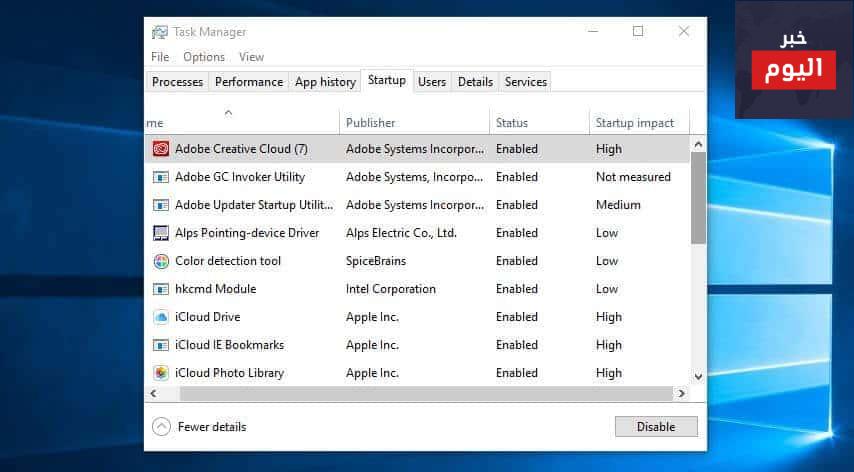Open the File menu

(160, 57)
